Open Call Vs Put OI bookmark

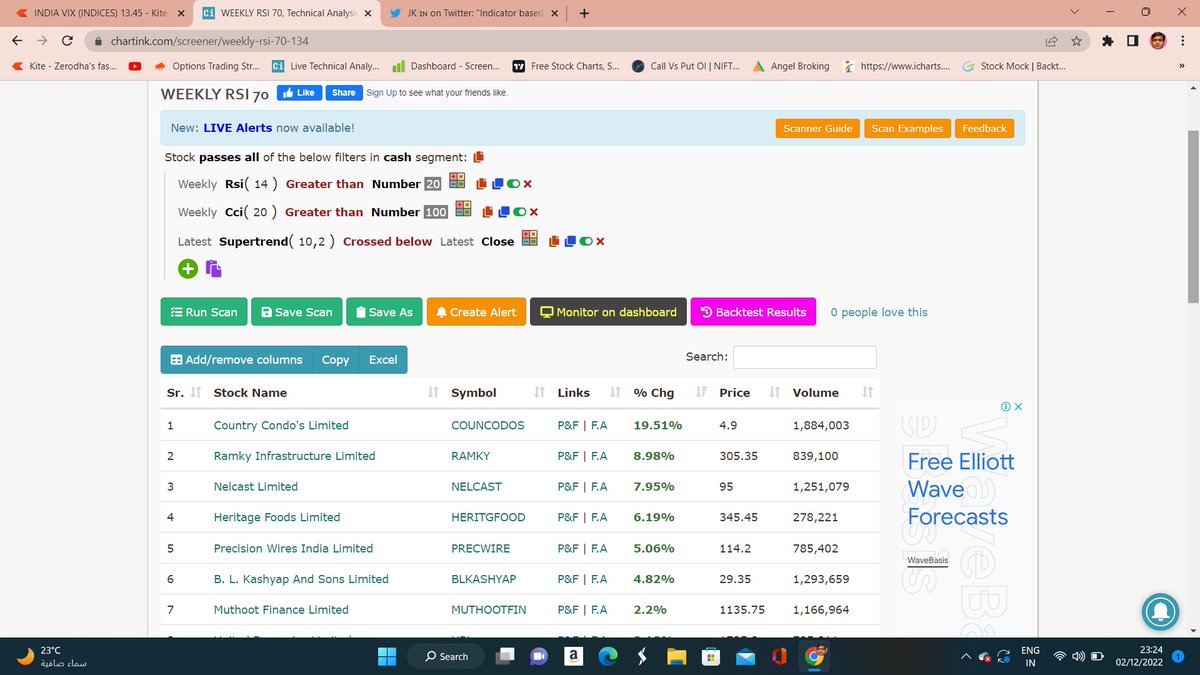686,66
